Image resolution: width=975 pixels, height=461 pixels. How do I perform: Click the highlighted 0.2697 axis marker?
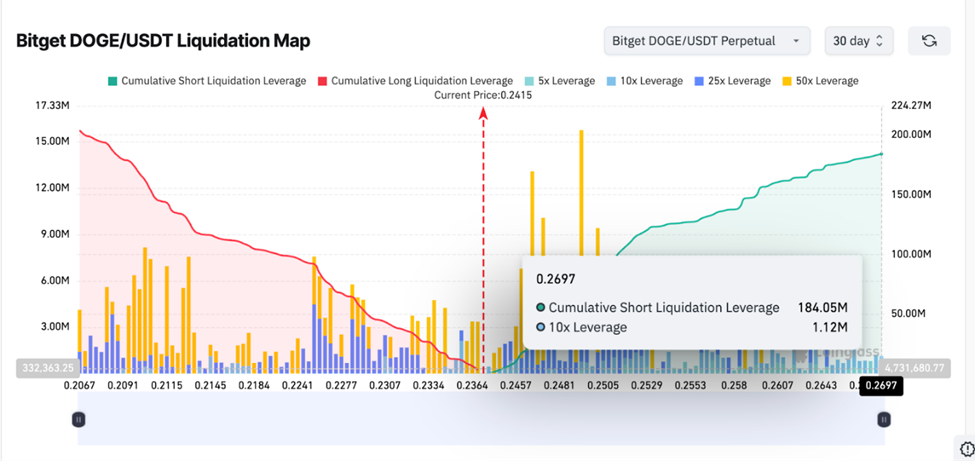(x=881, y=386)
